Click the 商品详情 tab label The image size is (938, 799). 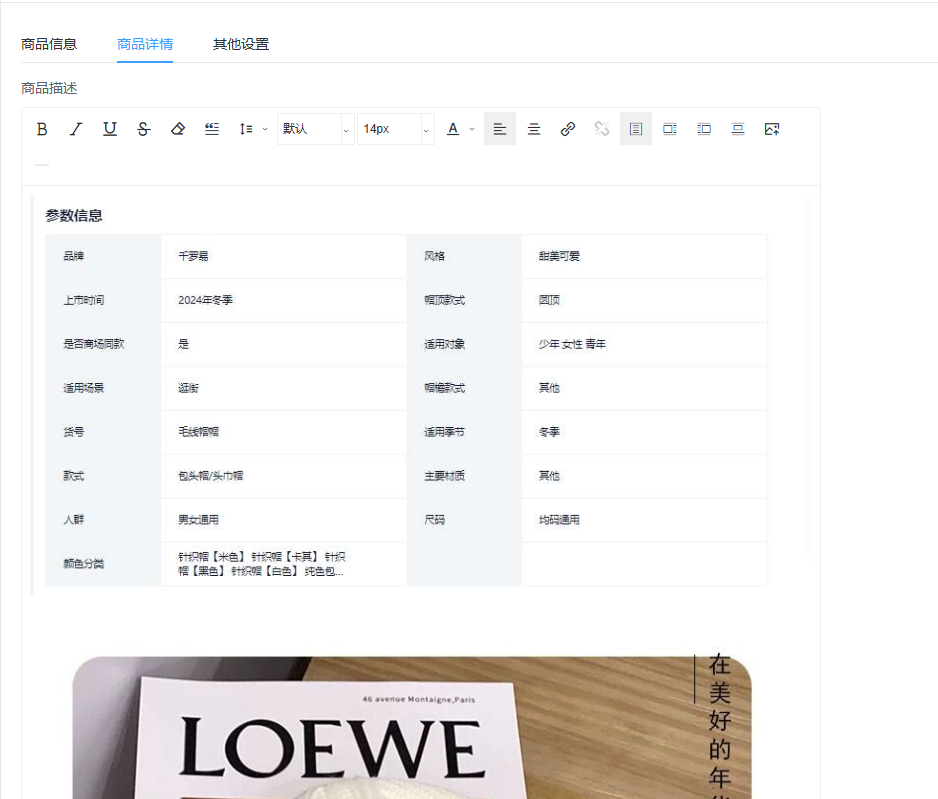pyautogui.click(x=145, y=44)
